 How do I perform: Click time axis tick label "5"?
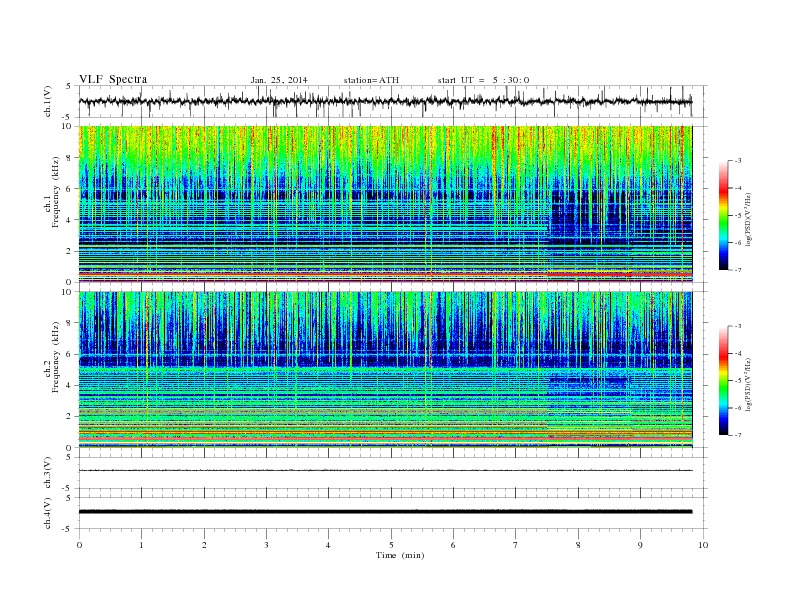391,545
